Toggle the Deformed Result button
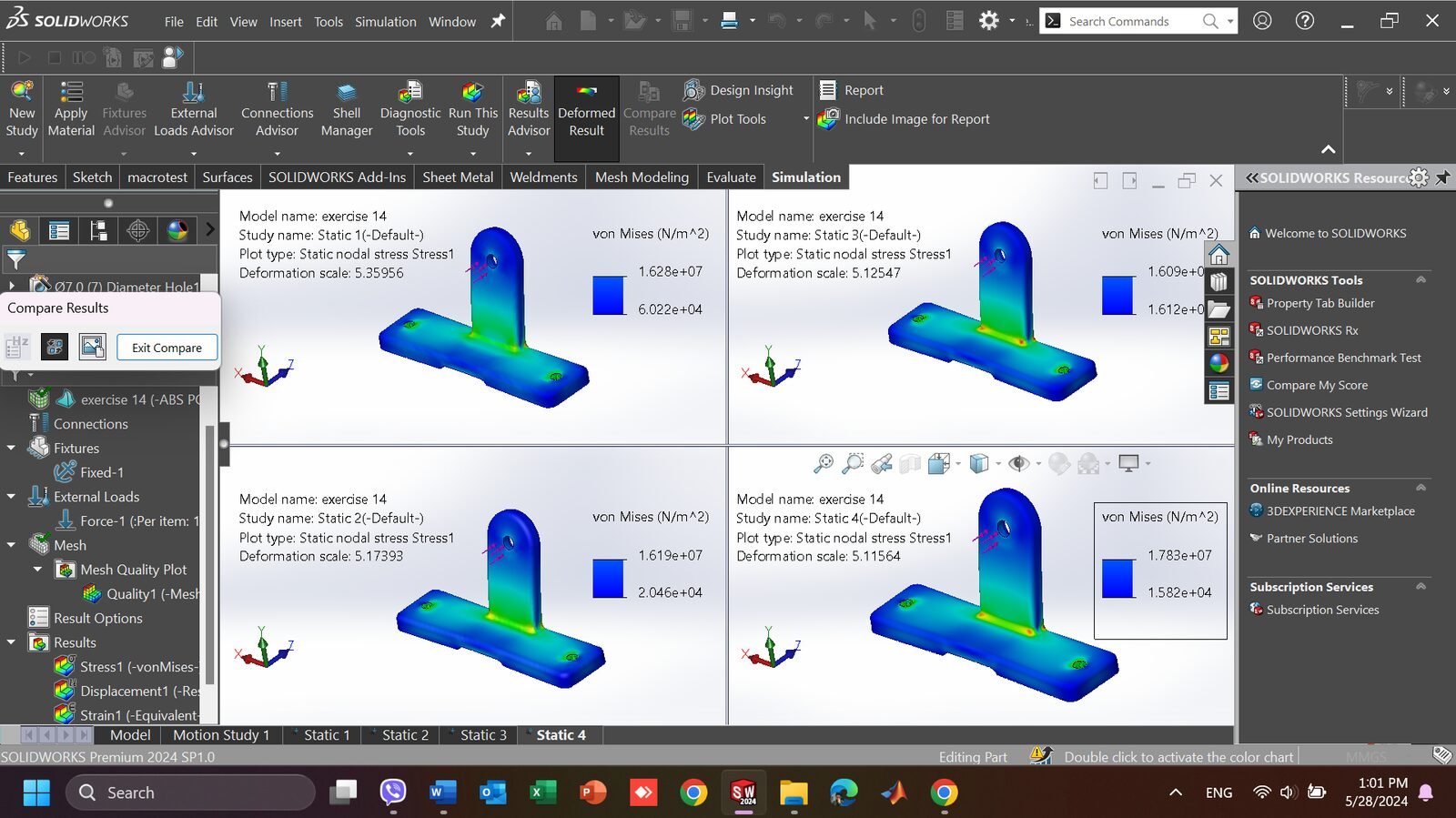The width and height of the screenshot is (1456, 818). (x=586, y=108)
